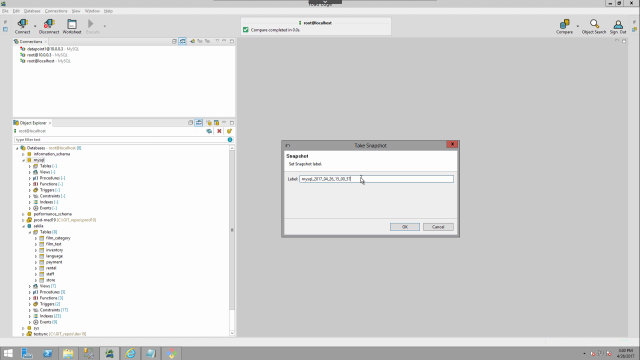Select root@10.0.0.3 MySQL connection

(x=44, y=55)
